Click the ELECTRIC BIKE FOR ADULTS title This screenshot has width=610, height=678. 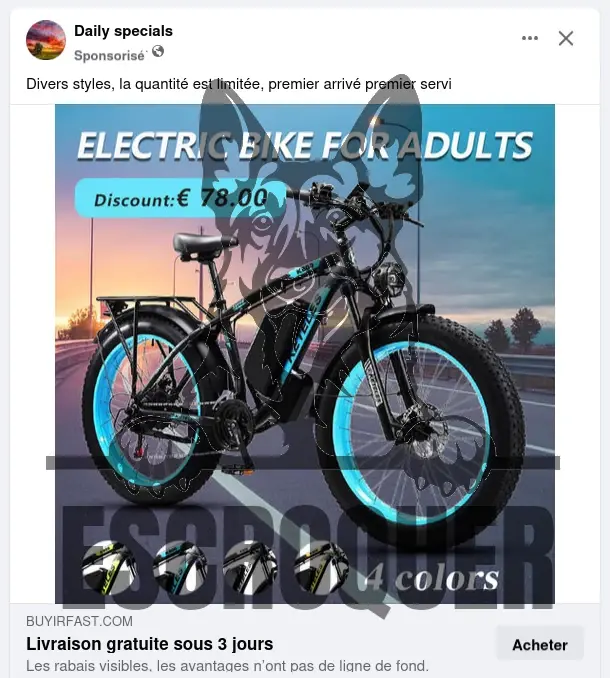point(305,146)
